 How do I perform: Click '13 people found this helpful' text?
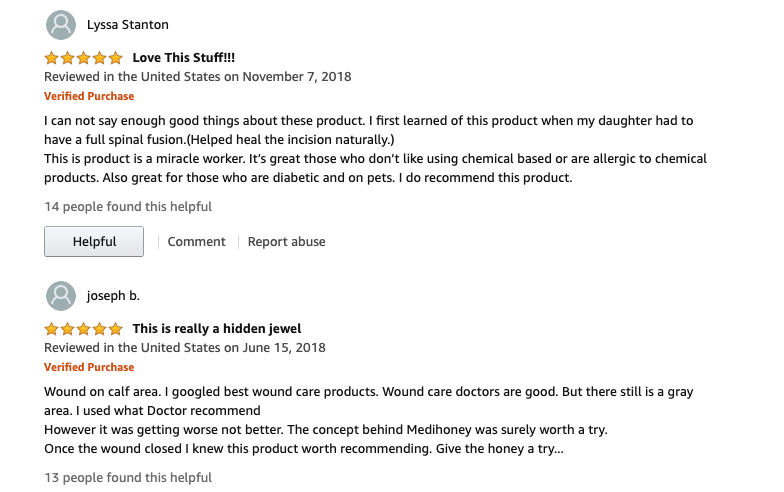[x=128, y=478]
